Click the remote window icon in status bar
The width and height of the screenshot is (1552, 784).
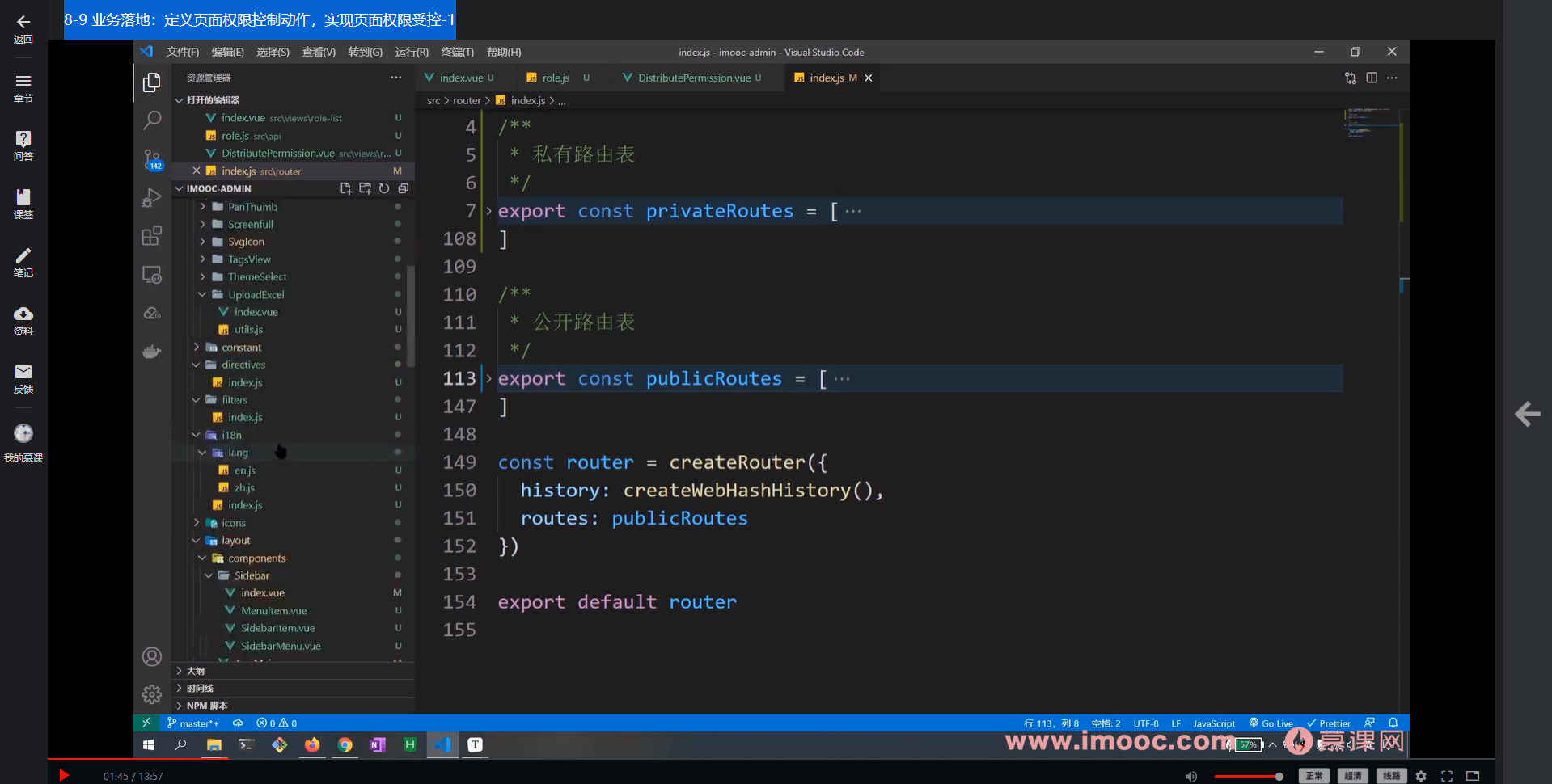pos(146,723)
